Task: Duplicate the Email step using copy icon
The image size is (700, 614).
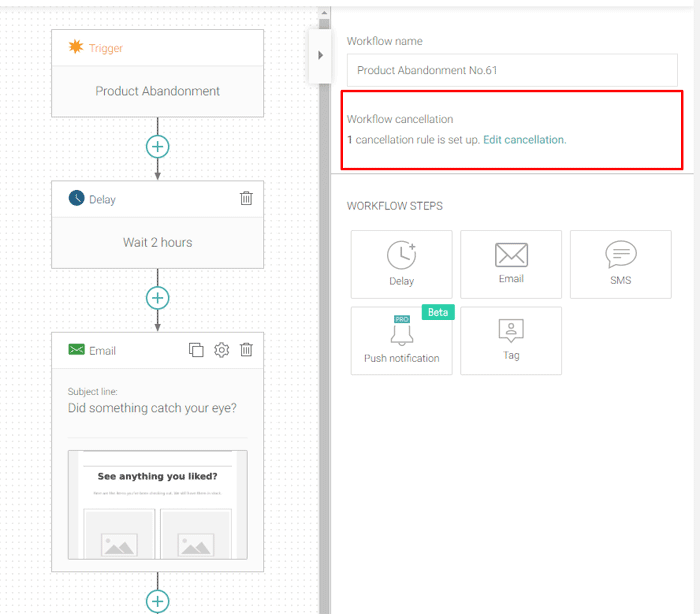Action: (196, 350)
